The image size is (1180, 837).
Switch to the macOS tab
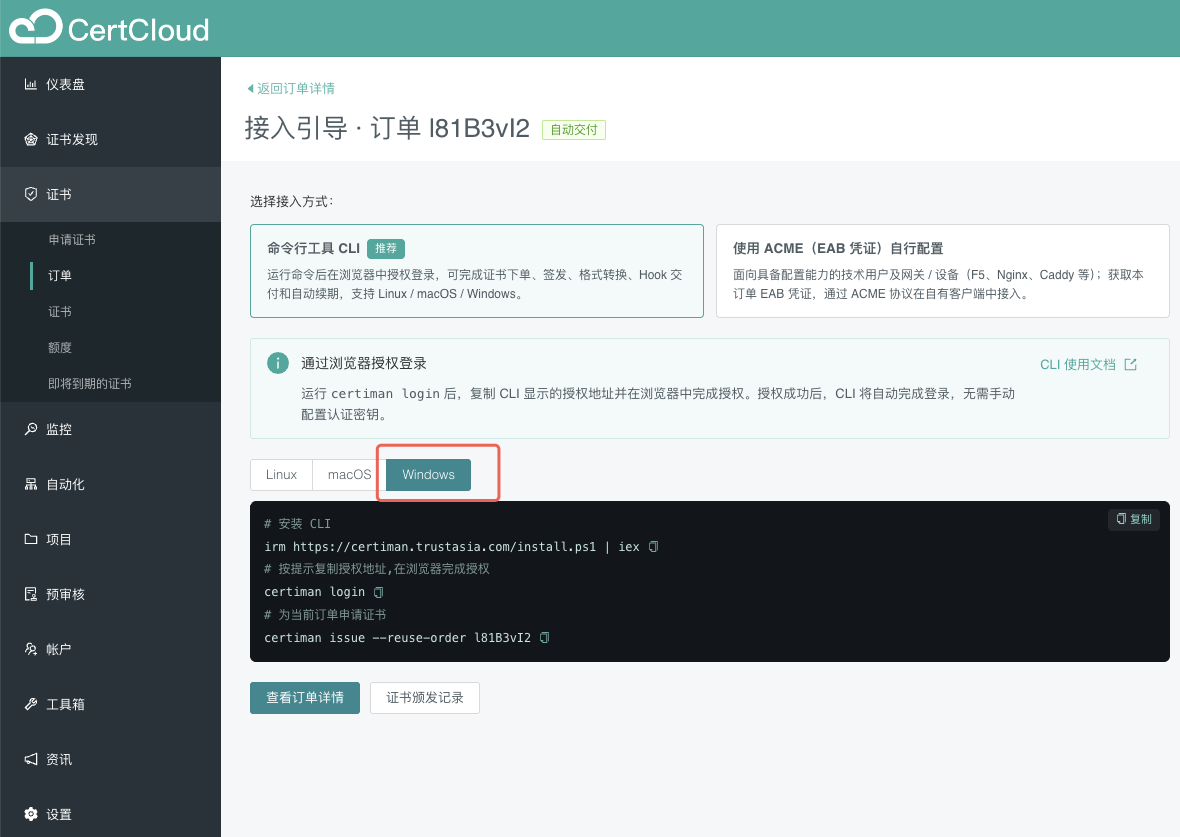[x=349, y=475]
